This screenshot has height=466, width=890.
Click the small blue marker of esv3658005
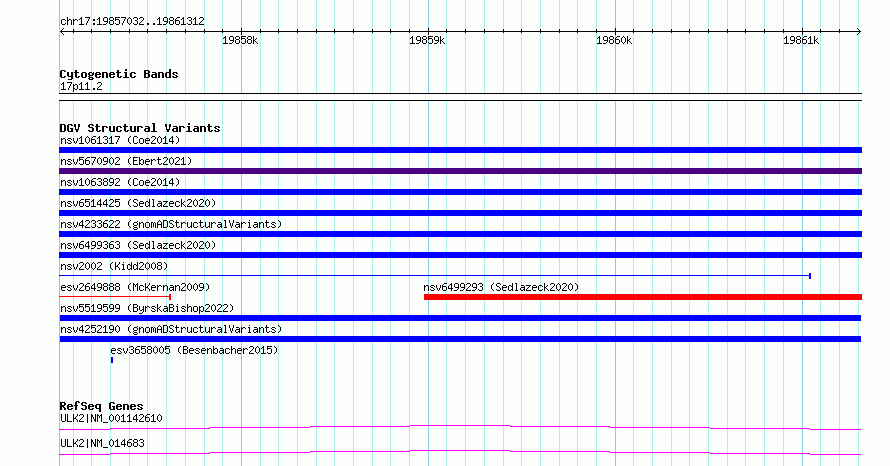coord(112,360)
